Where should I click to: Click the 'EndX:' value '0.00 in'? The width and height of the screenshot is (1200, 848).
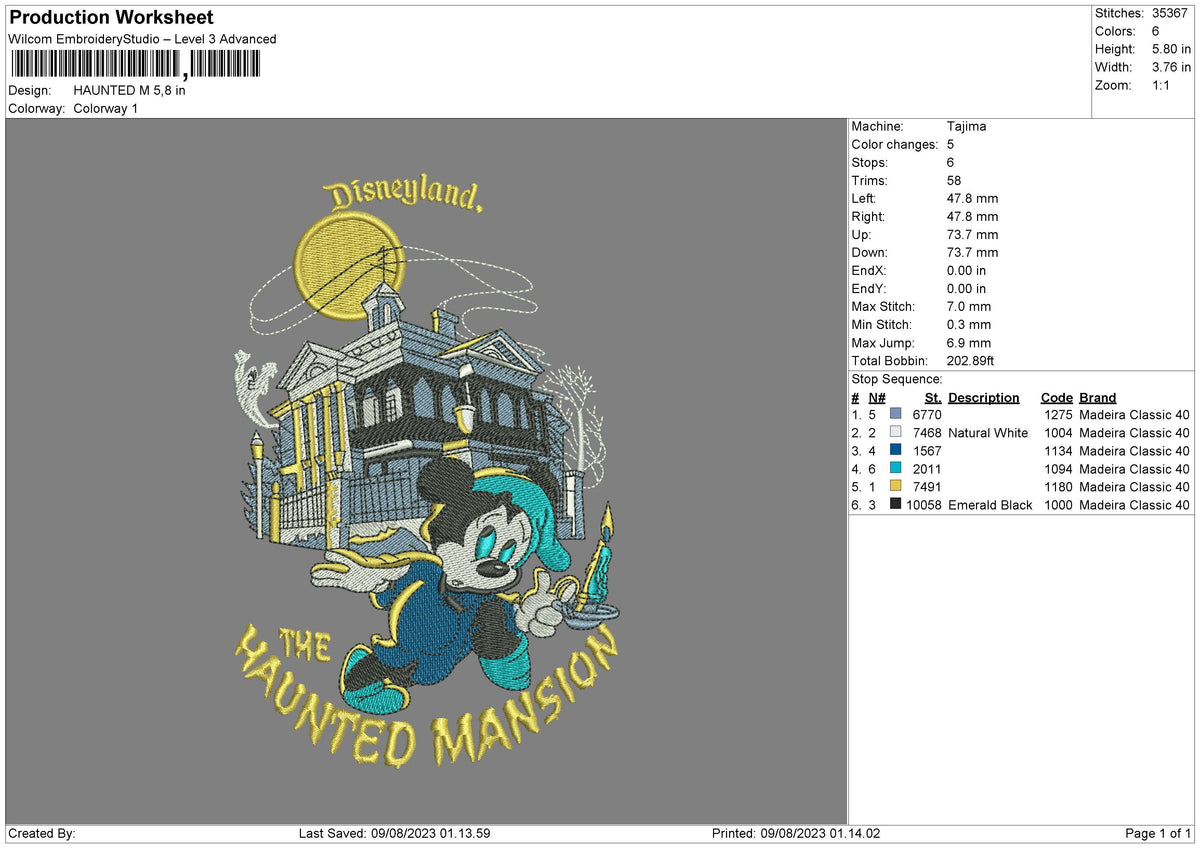click(x=966, y=271)
